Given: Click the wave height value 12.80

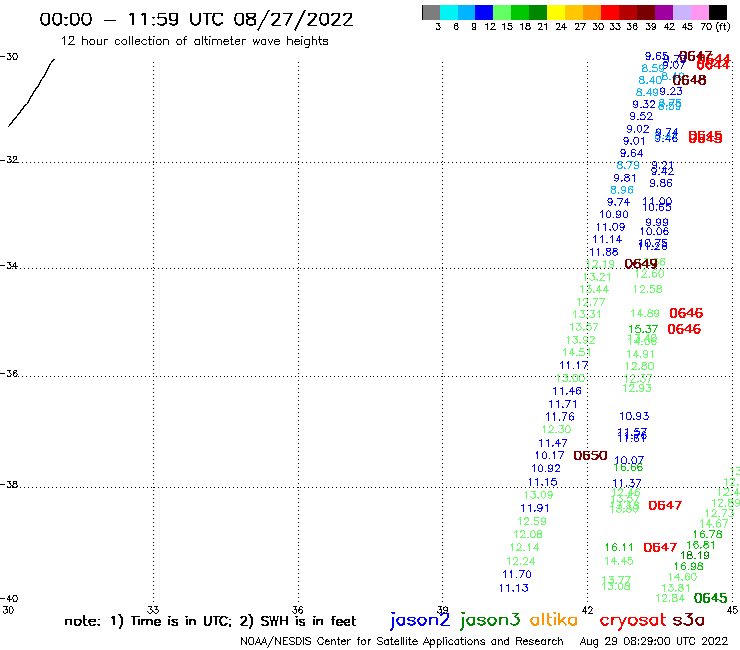Looking at the screenshot, I should (639, 366).
